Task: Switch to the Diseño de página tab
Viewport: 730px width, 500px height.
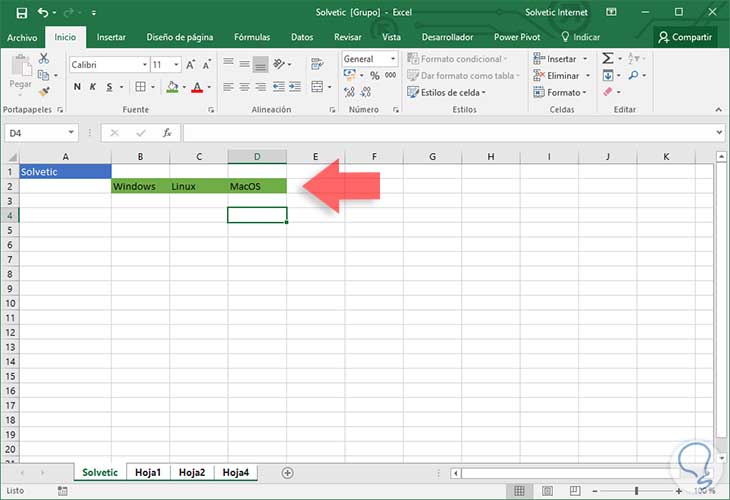Action: (x=180, y=37)
